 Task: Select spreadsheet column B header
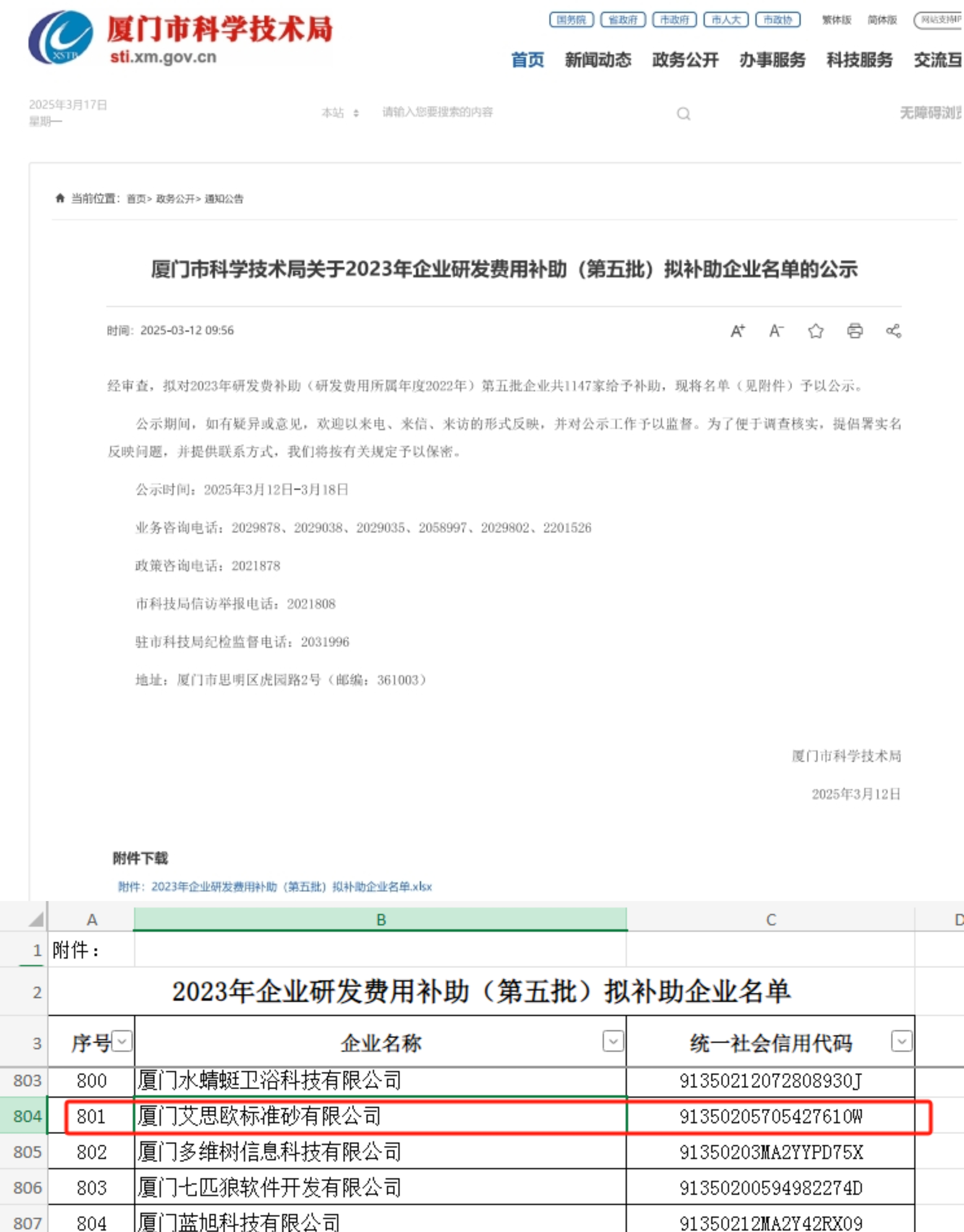click(x=380, y=919)
